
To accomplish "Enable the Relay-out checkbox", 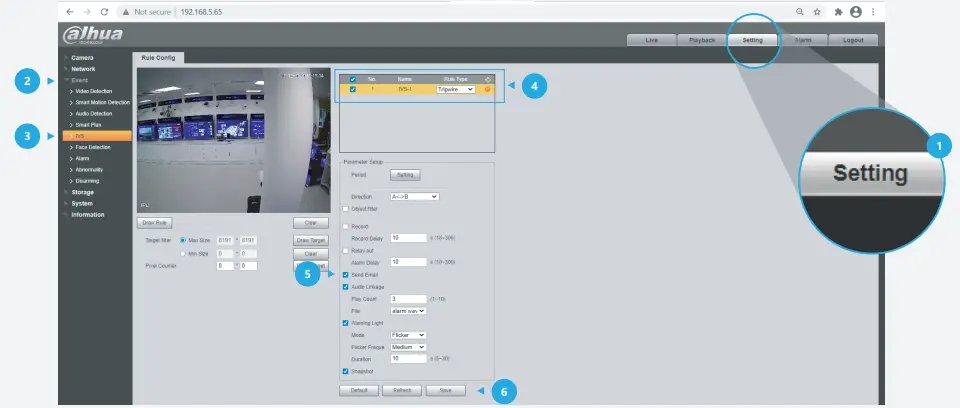I will [x=345, y=251].
